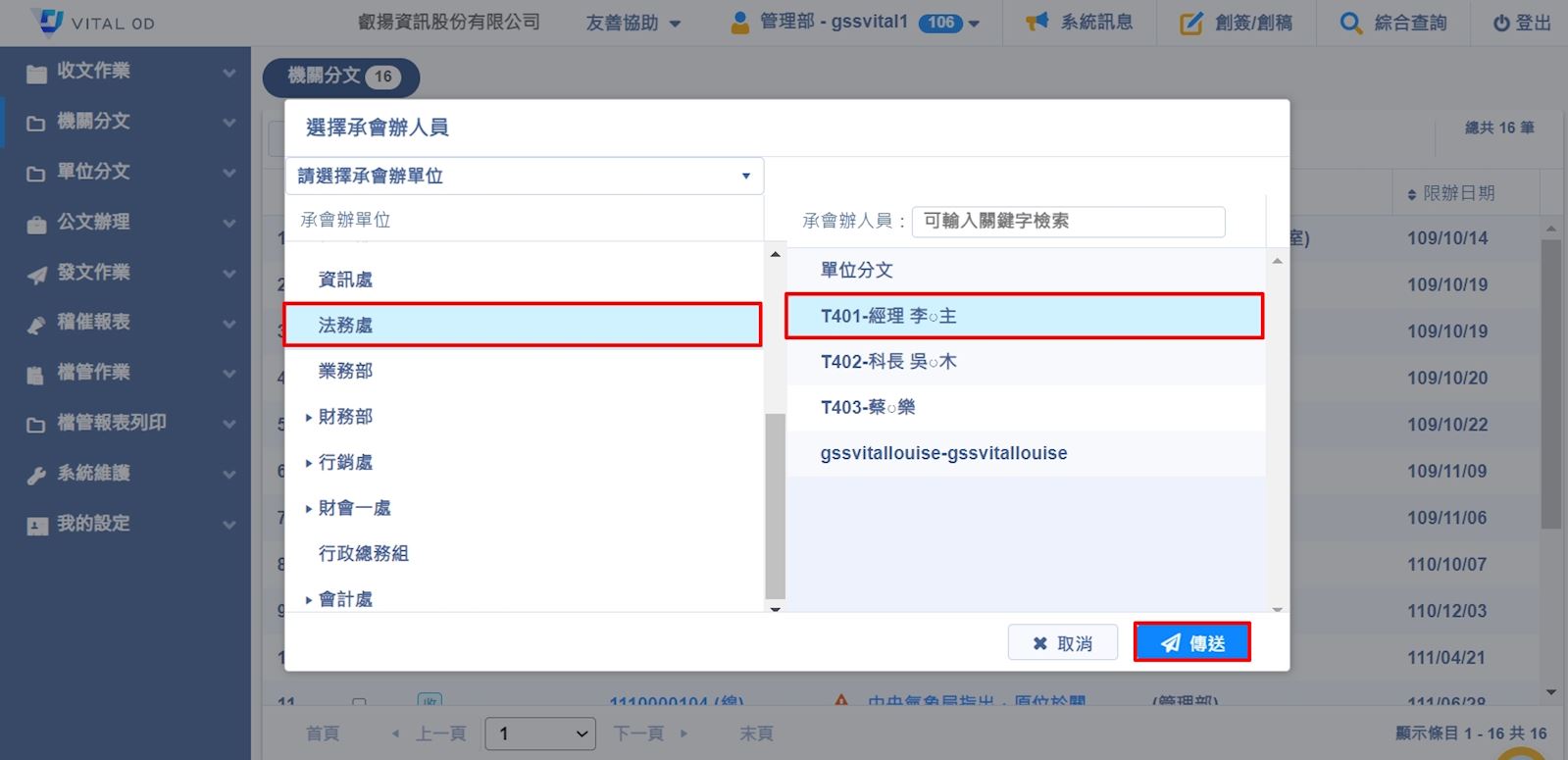Screen dimensions: 1568x760
Task: Click the 顯示條目 1 - 16 共 16 text
Action: [1471, 734]
